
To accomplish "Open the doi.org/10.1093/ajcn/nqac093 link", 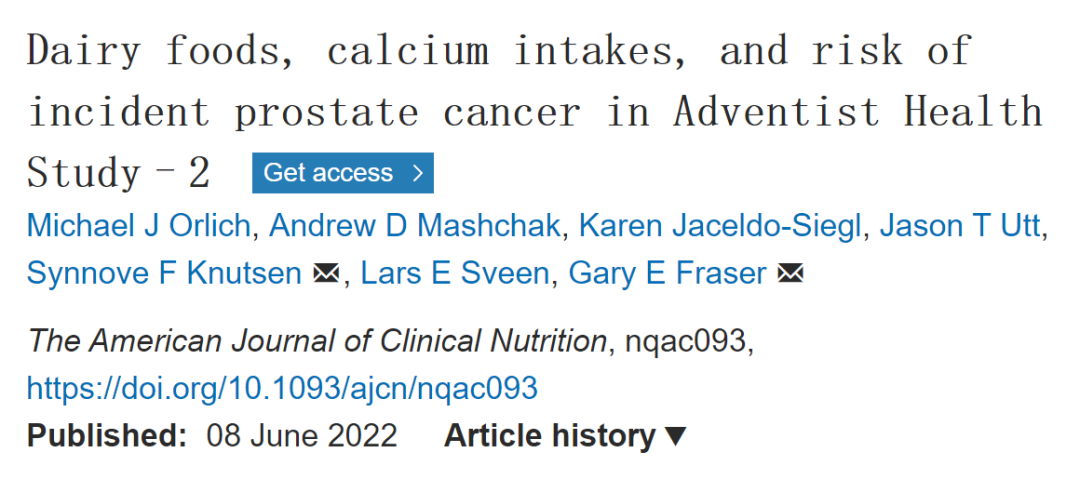I will click(x=282, y=389).
